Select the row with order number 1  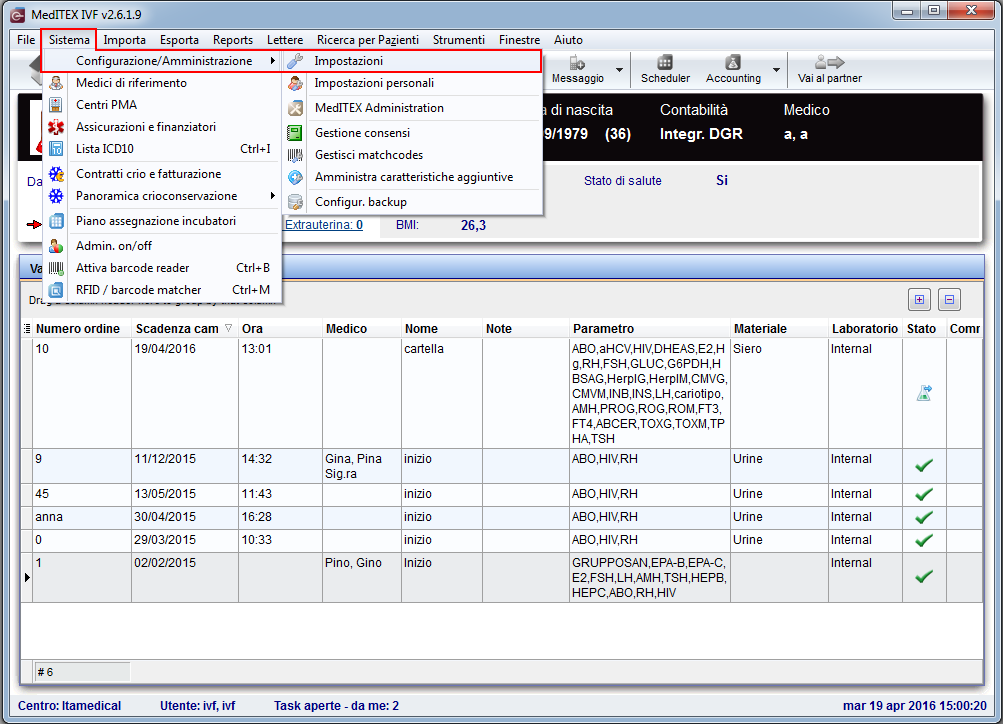[502, 578]
